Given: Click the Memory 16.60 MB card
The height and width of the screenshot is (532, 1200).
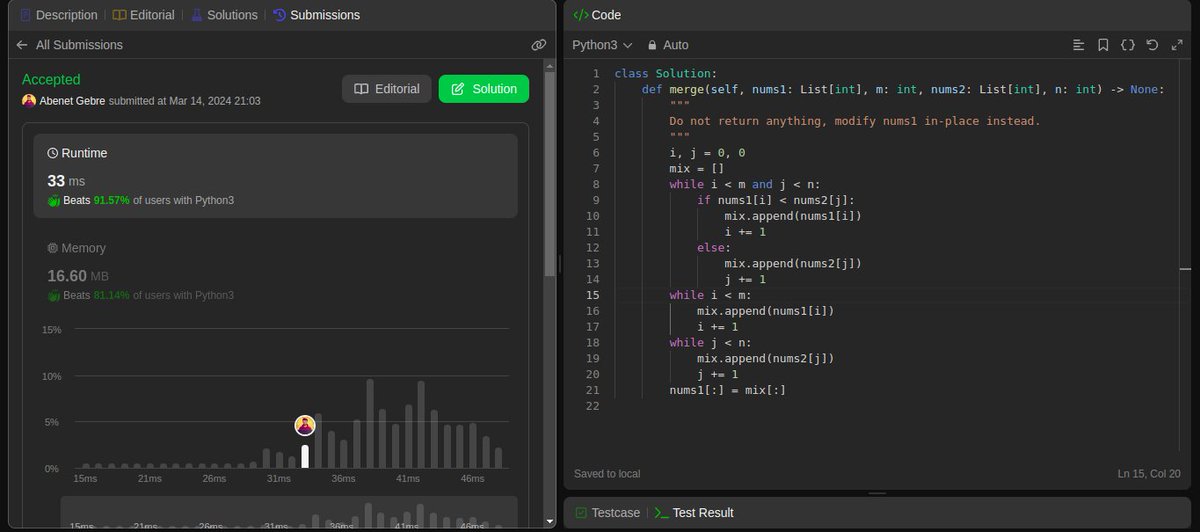Looking at the screenshot, I should (275, 271).
